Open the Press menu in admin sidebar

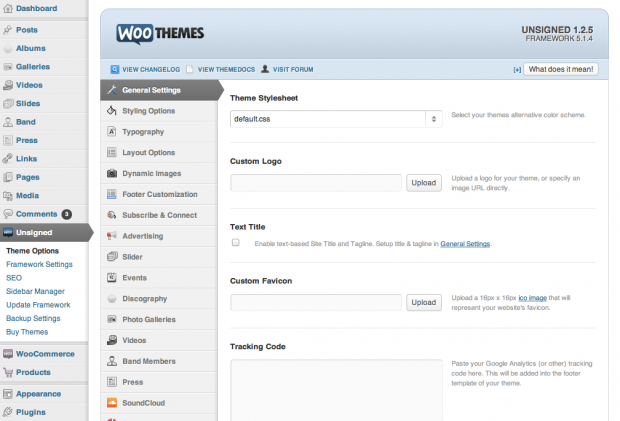point(44,140)
